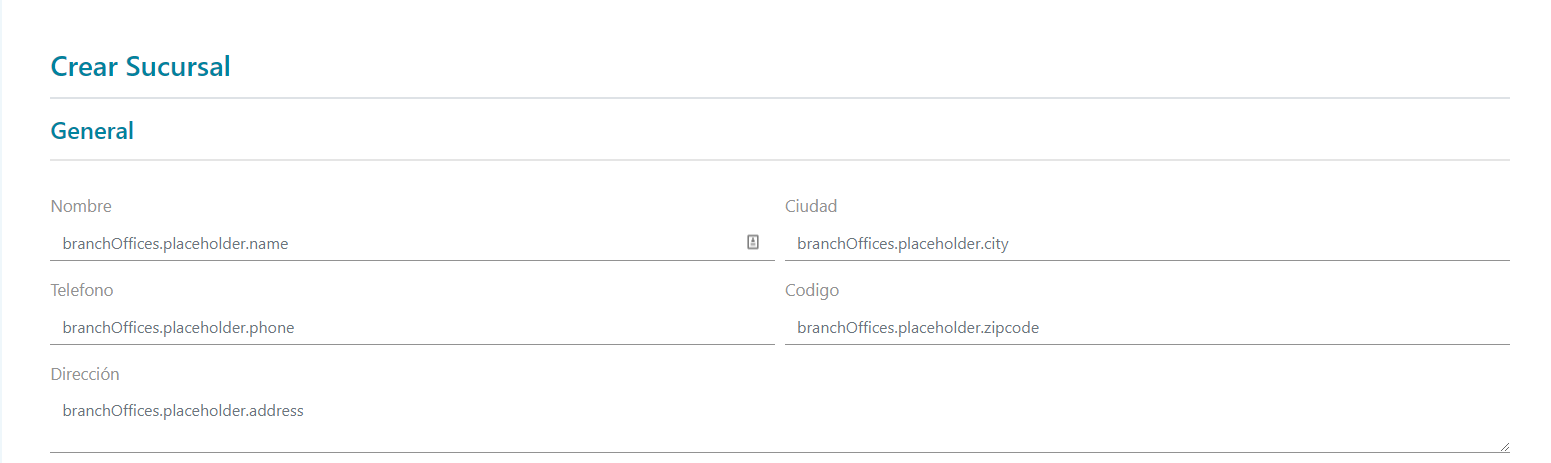Click the branchOffices.placeholder.address placeholder text
1551x463 pixels.
183,410
